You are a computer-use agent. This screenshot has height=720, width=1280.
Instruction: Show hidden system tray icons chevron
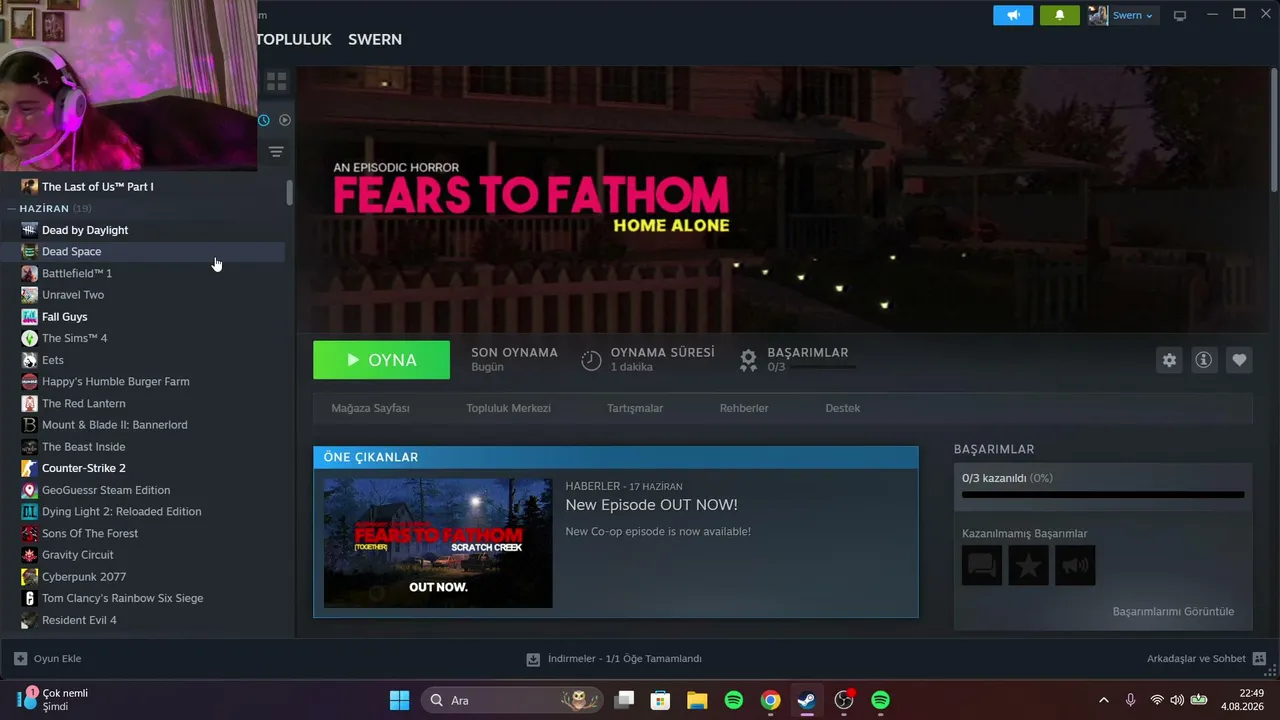pyautogui.click(x=1103, y=700)
